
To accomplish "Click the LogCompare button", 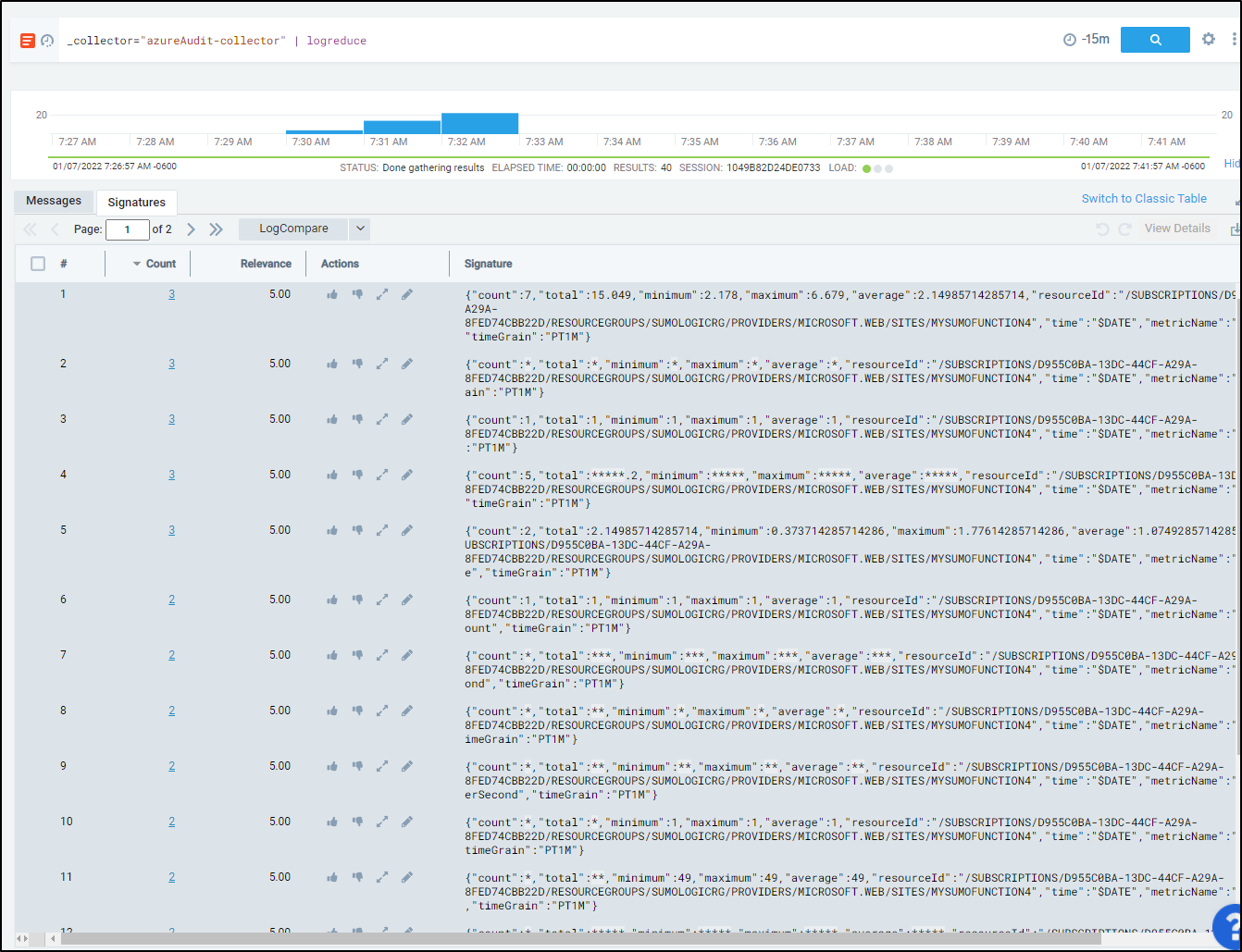I will [x=293, y=229].
